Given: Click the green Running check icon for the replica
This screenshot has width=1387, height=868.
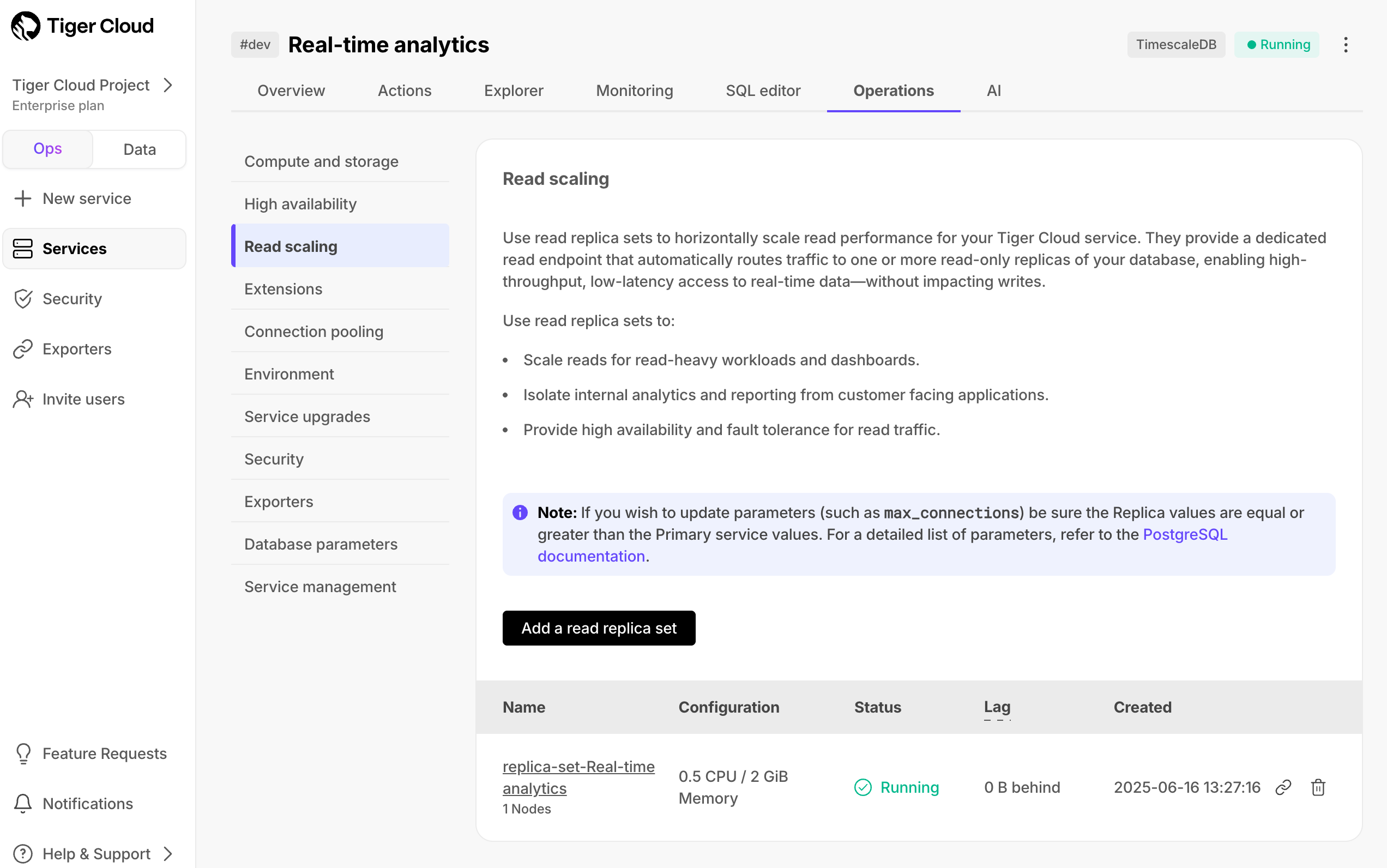Looking at the screenshot, I should [863, 787].
